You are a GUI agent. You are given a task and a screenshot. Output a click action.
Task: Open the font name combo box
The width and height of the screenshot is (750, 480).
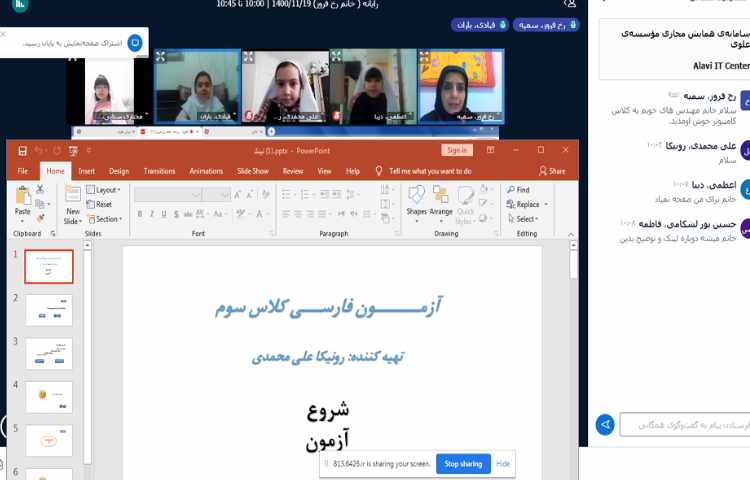pos(168,195)
